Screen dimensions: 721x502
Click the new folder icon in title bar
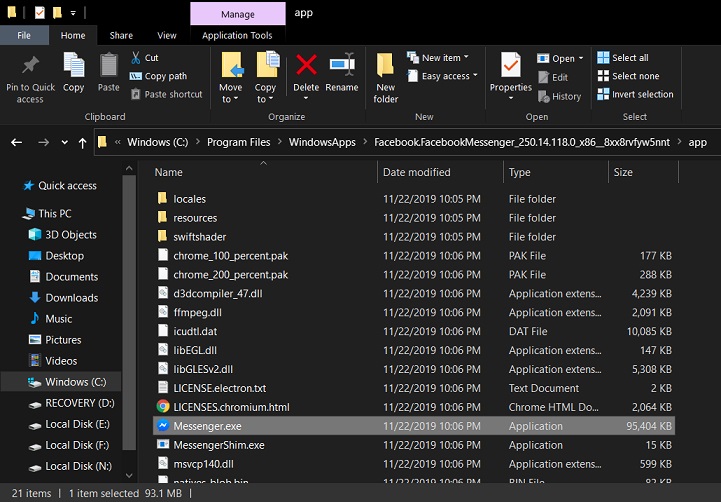click(x=57, y=13)
